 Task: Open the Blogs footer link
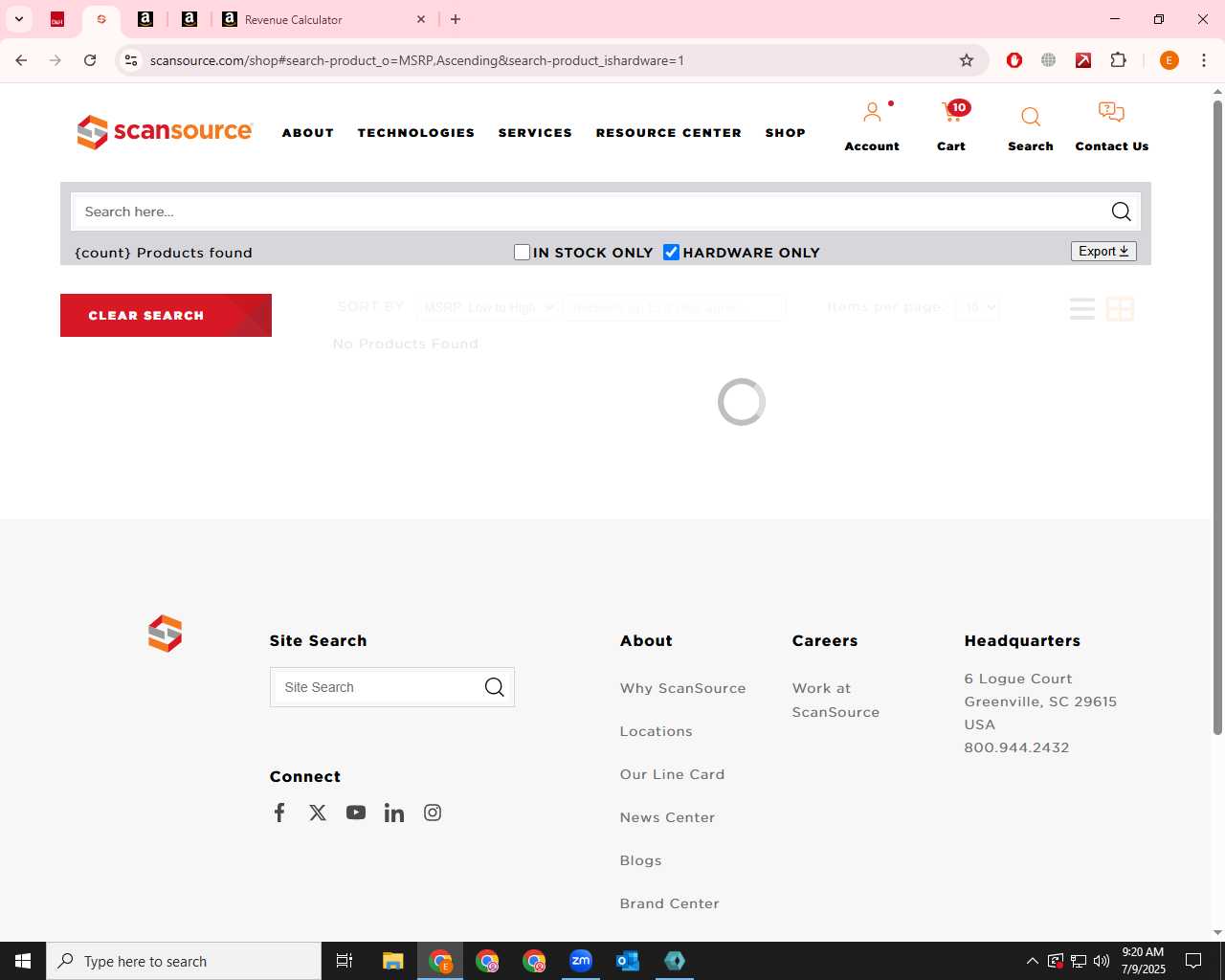640,860
